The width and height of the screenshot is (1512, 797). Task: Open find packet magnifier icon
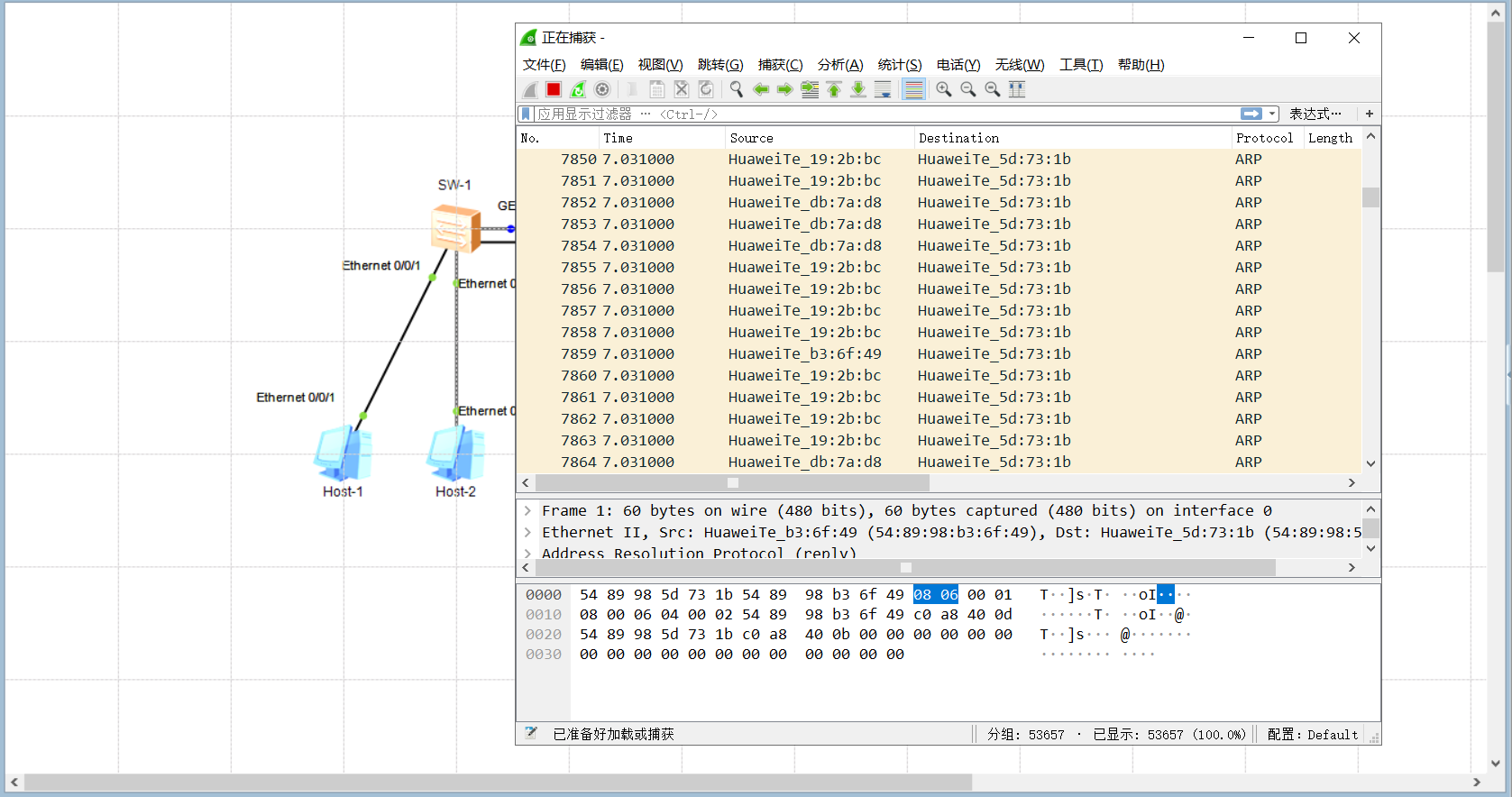point(737,89)
